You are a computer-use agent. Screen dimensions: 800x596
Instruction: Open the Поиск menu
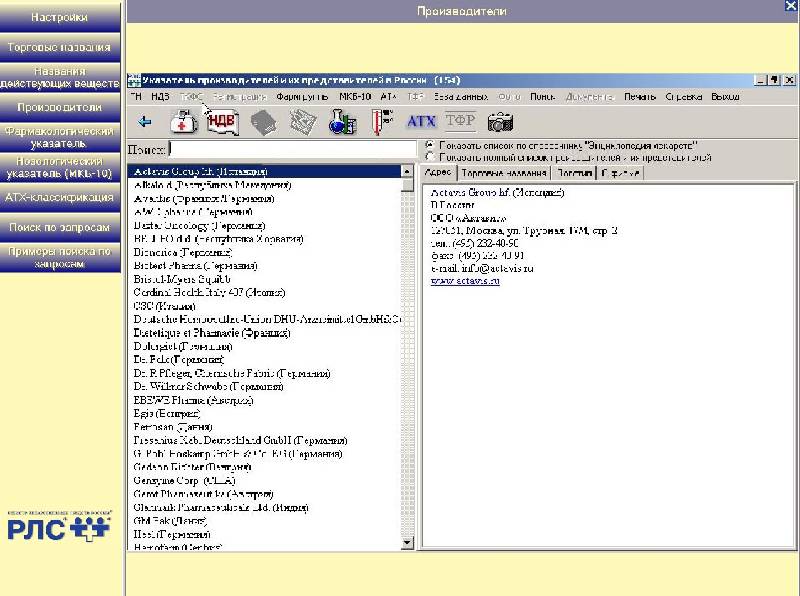[542, 96]
